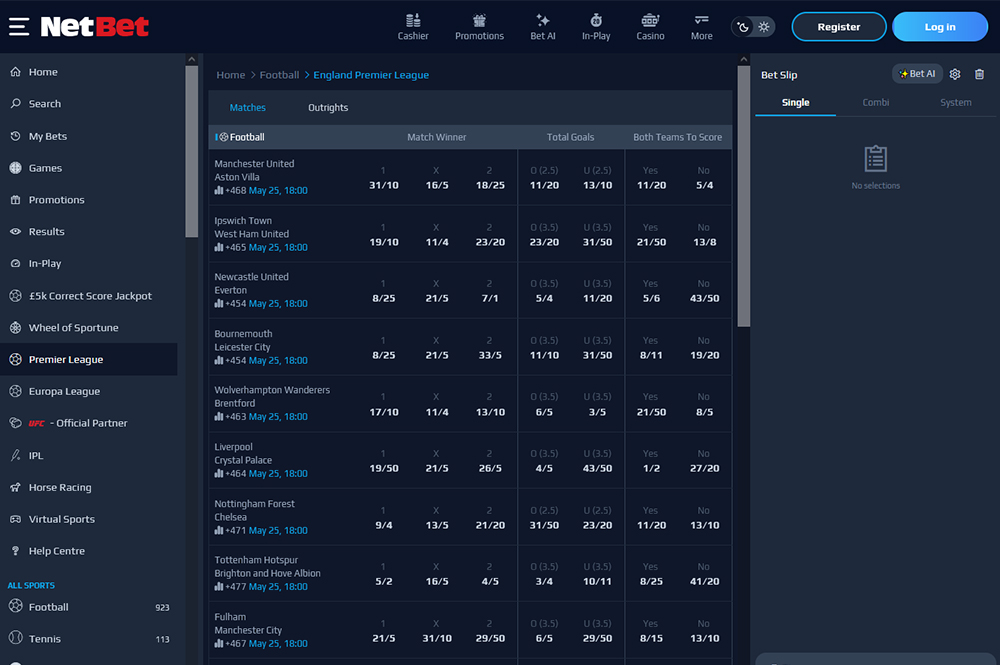Open Virtual Sports in the sidebar
Screen dimensions: 1000x665
[x=89, y=519]
